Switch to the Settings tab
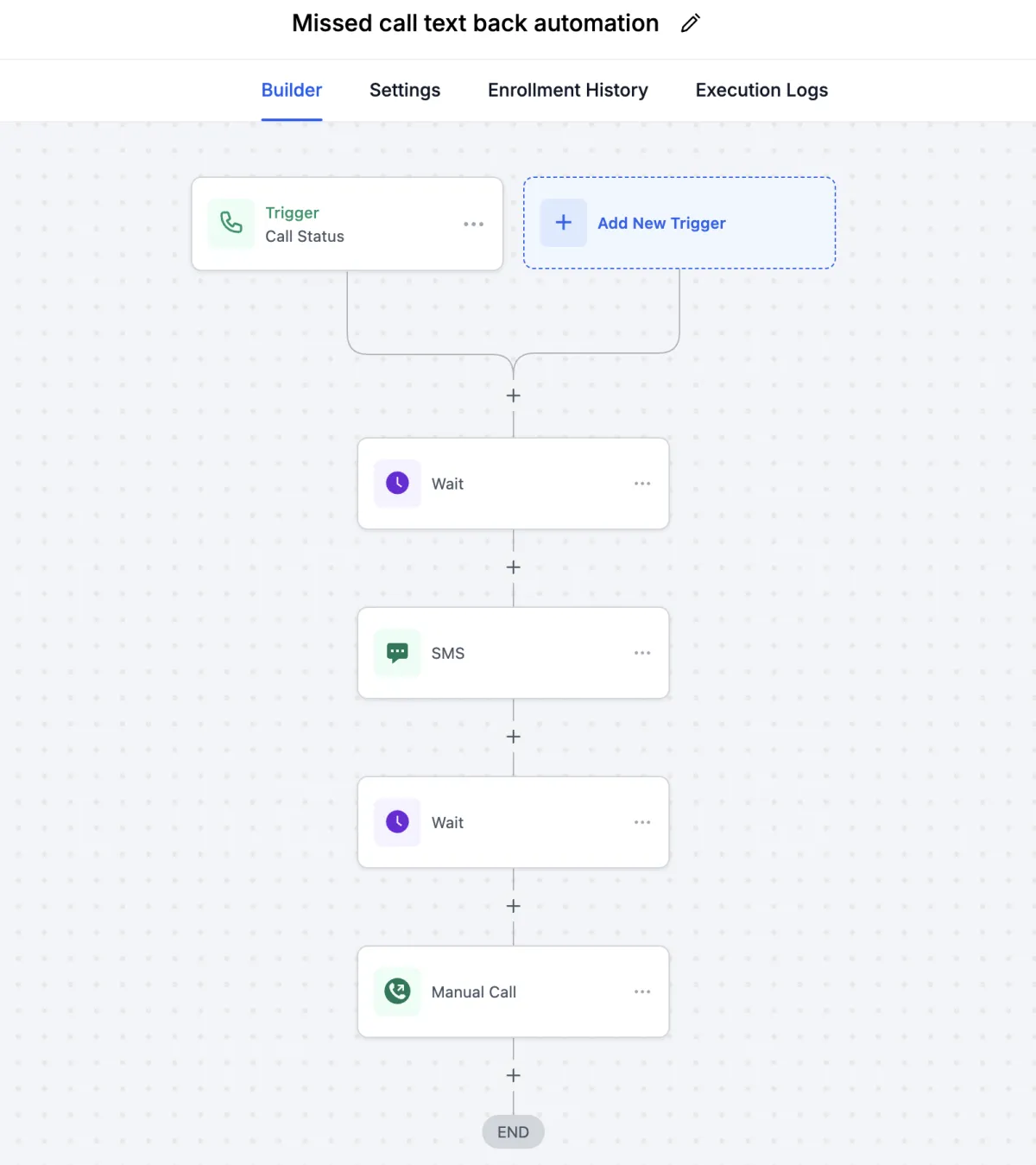This screenshot has height=1165, width=1036. pyautogui.click(x=405, y=90)
